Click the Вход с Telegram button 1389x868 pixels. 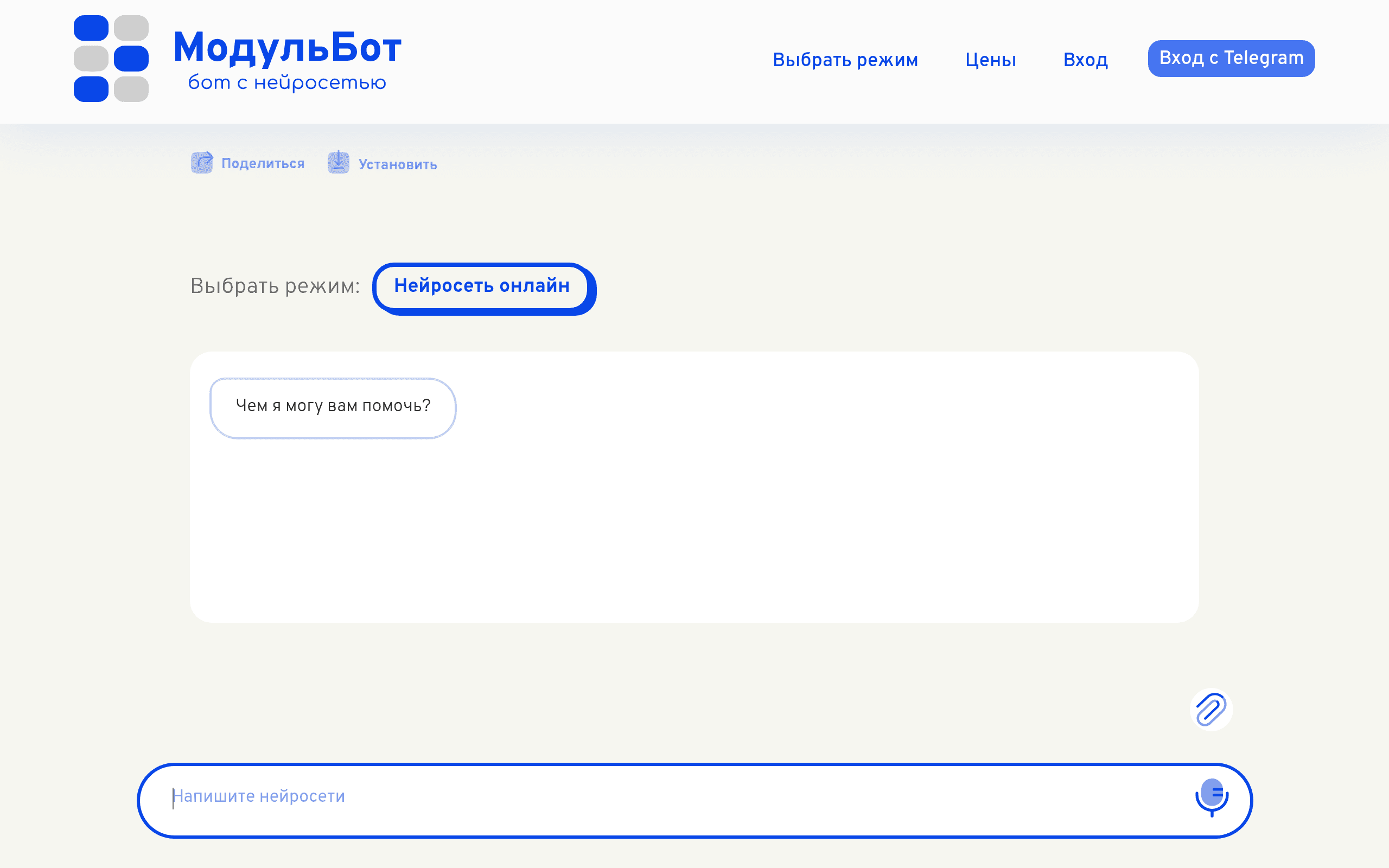[1231, 59]
